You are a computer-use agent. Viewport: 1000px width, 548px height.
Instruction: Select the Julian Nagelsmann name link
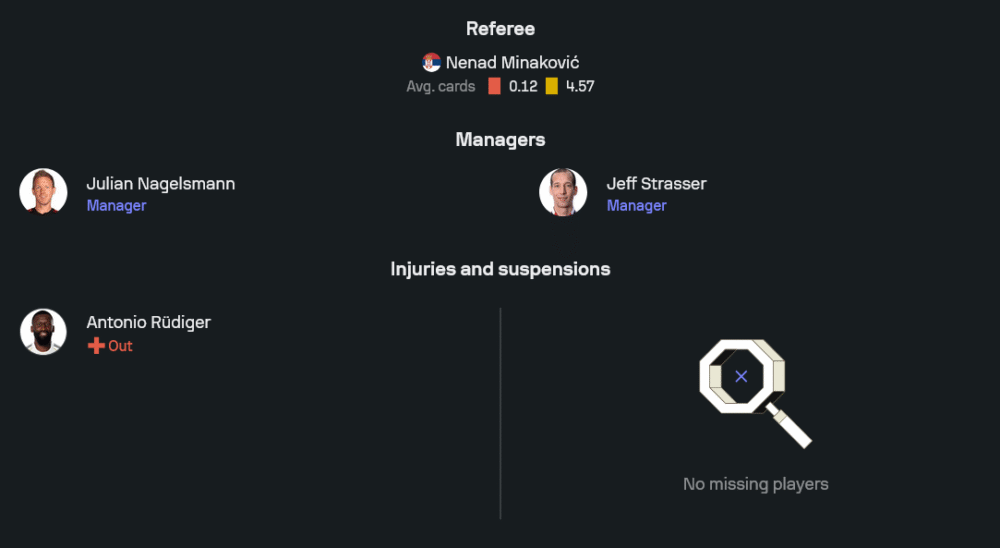161,183
